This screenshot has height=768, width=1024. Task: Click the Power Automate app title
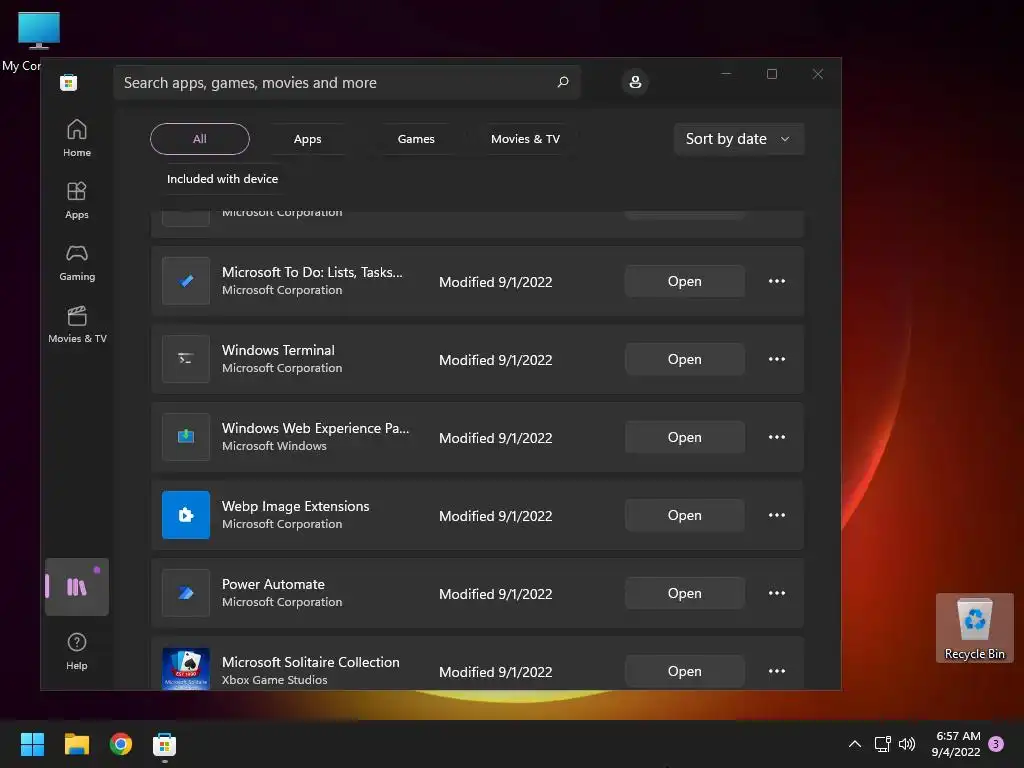click(273, 584)
